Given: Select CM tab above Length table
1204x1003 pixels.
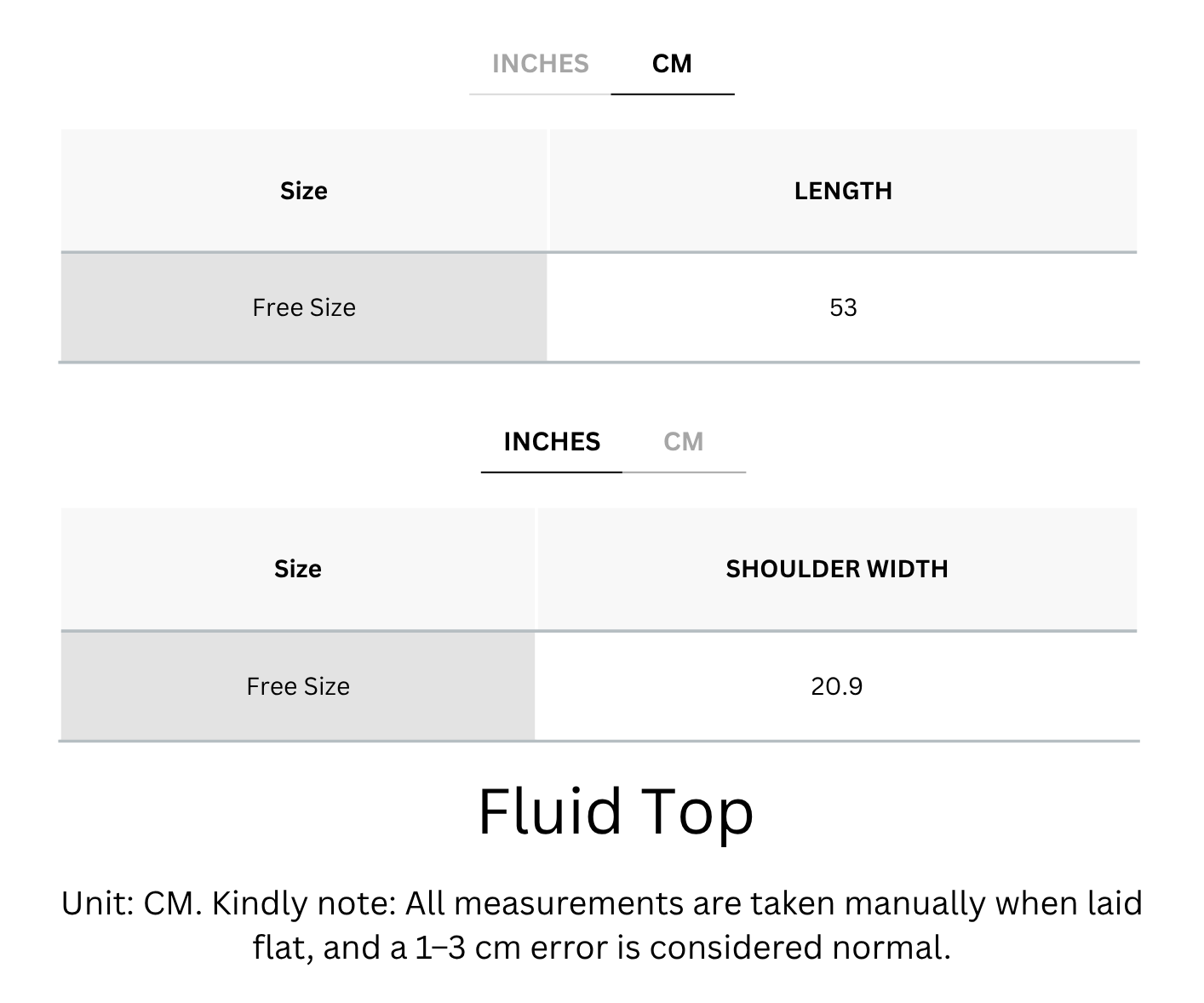Looking at the screenshot, I should point(672,64).
